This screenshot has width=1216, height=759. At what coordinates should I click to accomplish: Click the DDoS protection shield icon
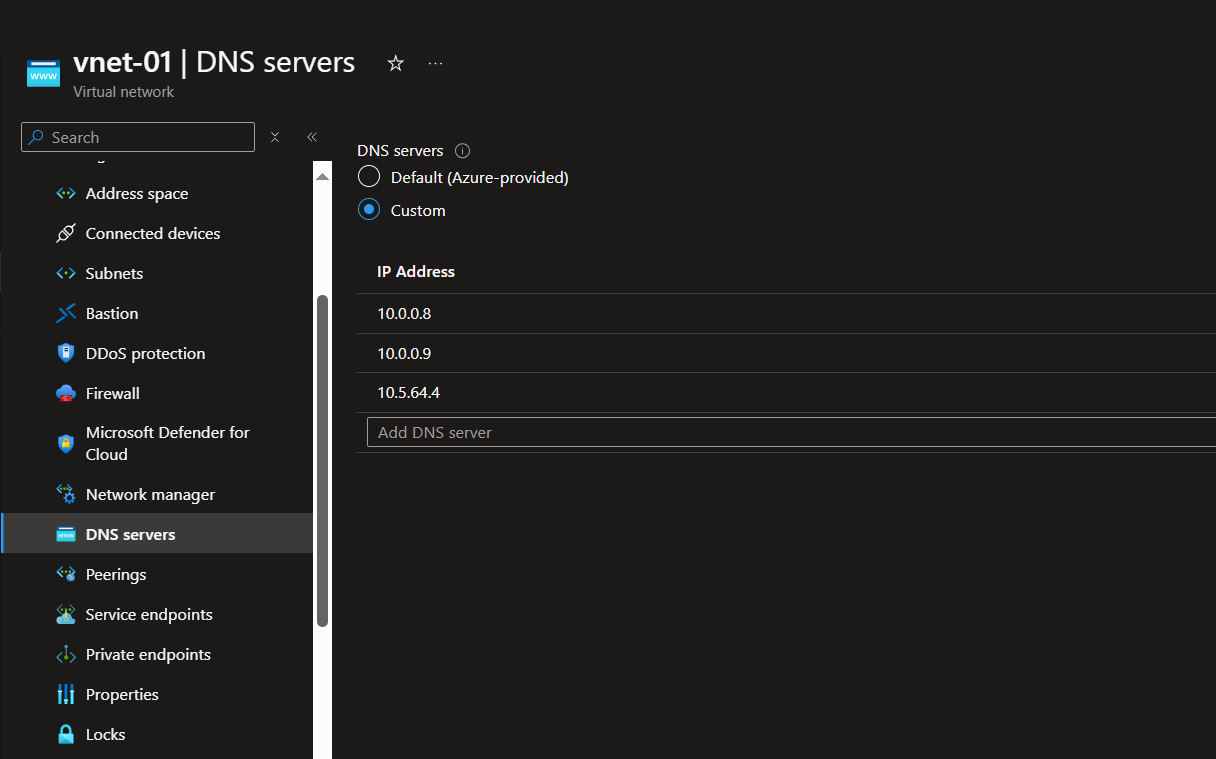(x=66, y=354)
